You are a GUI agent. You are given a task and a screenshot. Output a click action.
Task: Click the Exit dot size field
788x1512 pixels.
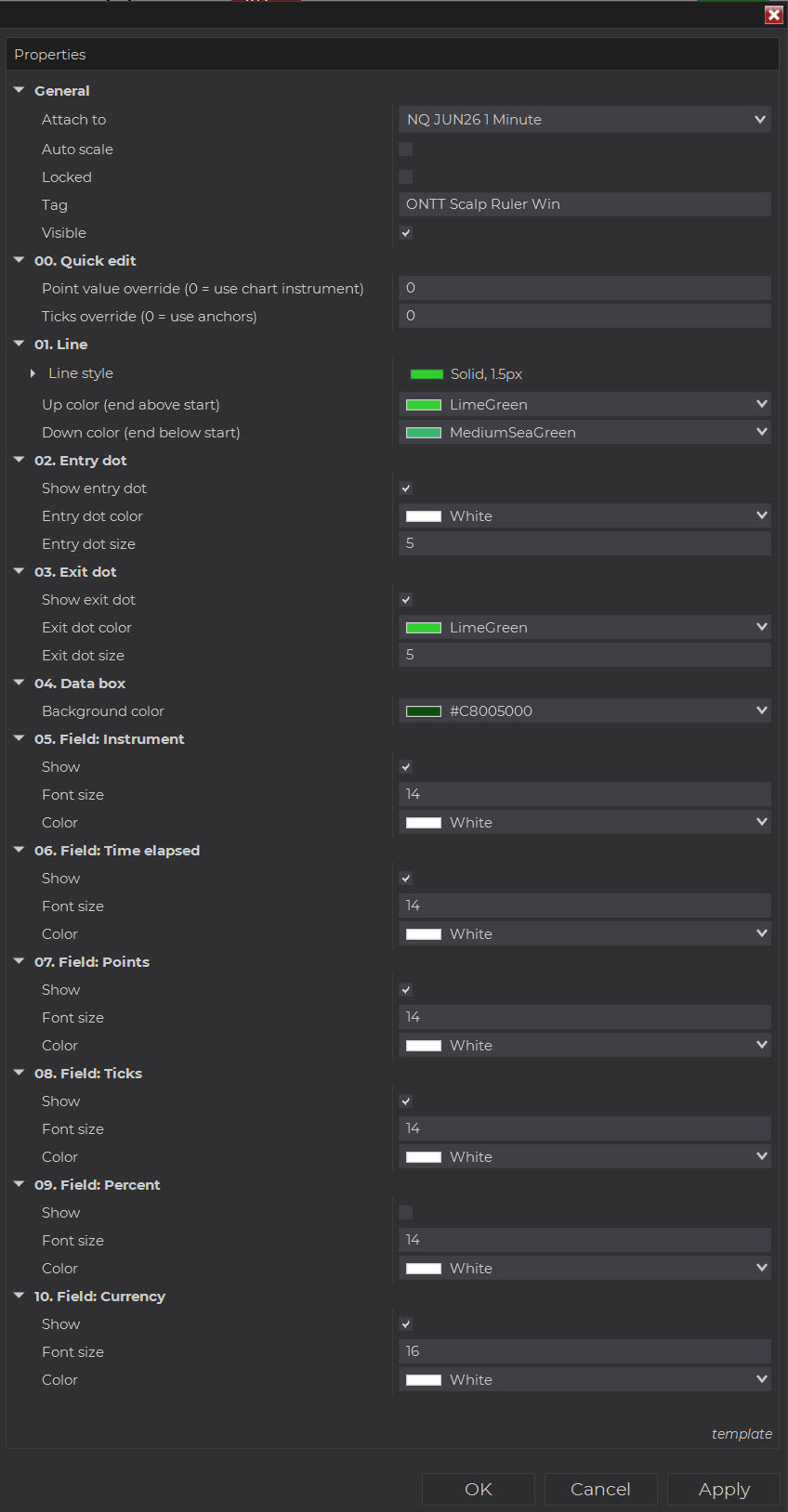click(584, 655)
